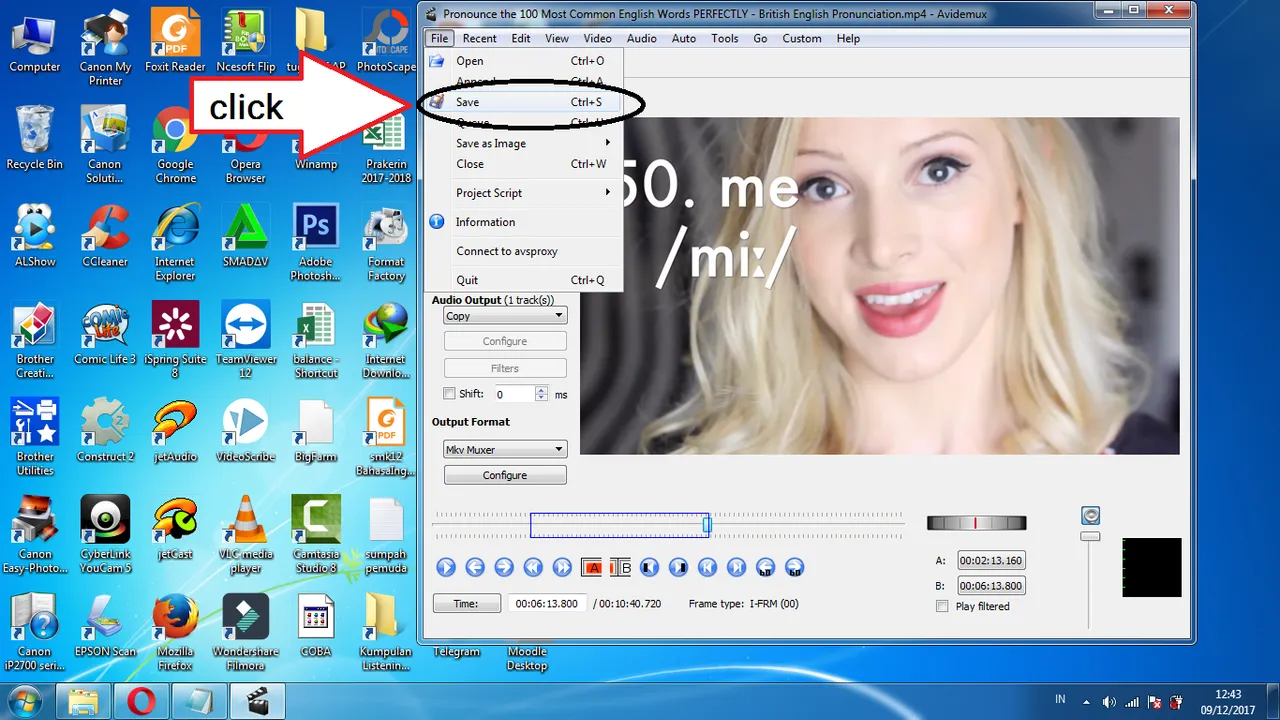Screen dimensions: 1280x720
Task: Click the timeline slider handle
Action: [707, 524]
